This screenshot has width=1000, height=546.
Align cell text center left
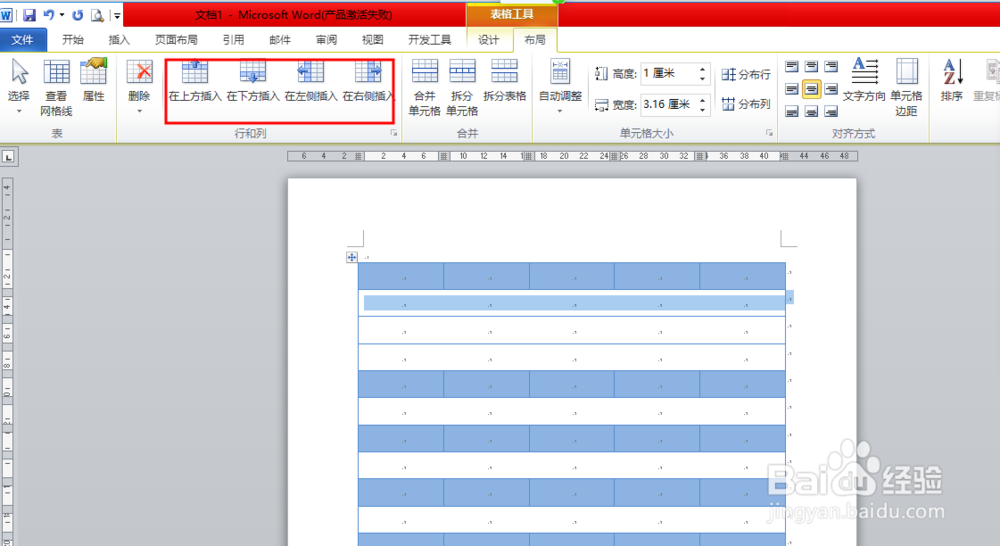coord(791,89)
